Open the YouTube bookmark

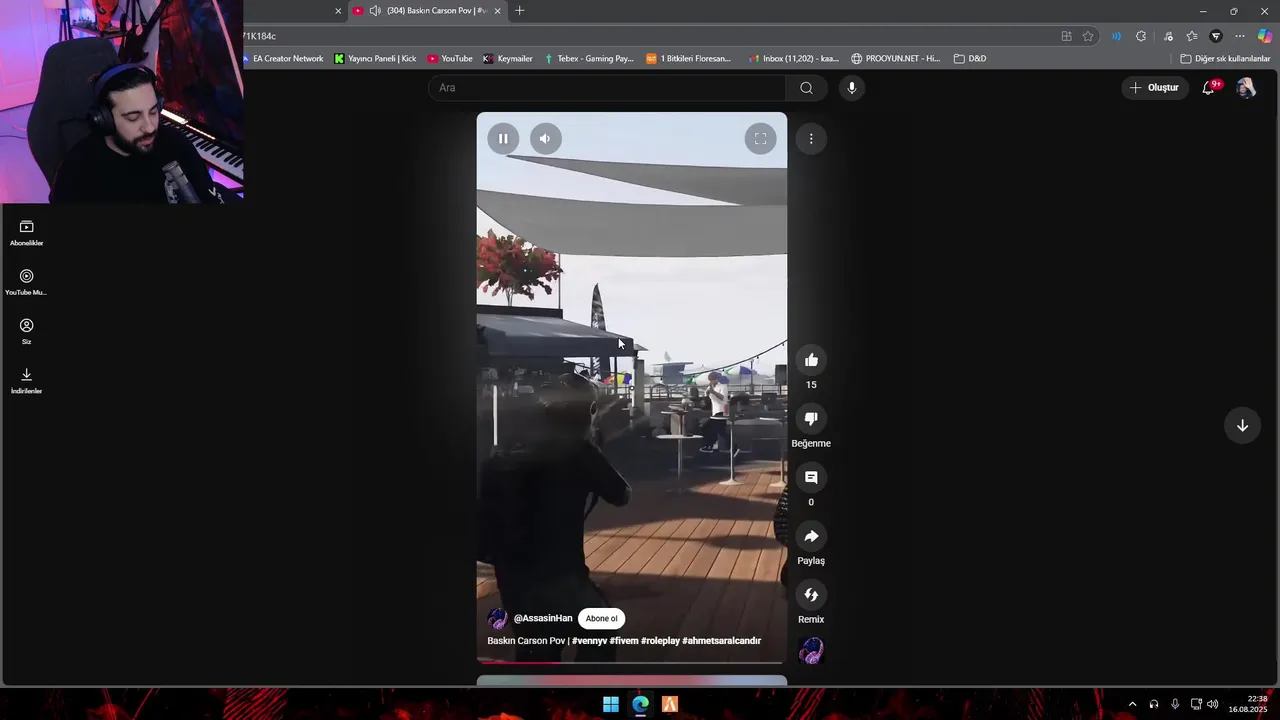[450, 59]
